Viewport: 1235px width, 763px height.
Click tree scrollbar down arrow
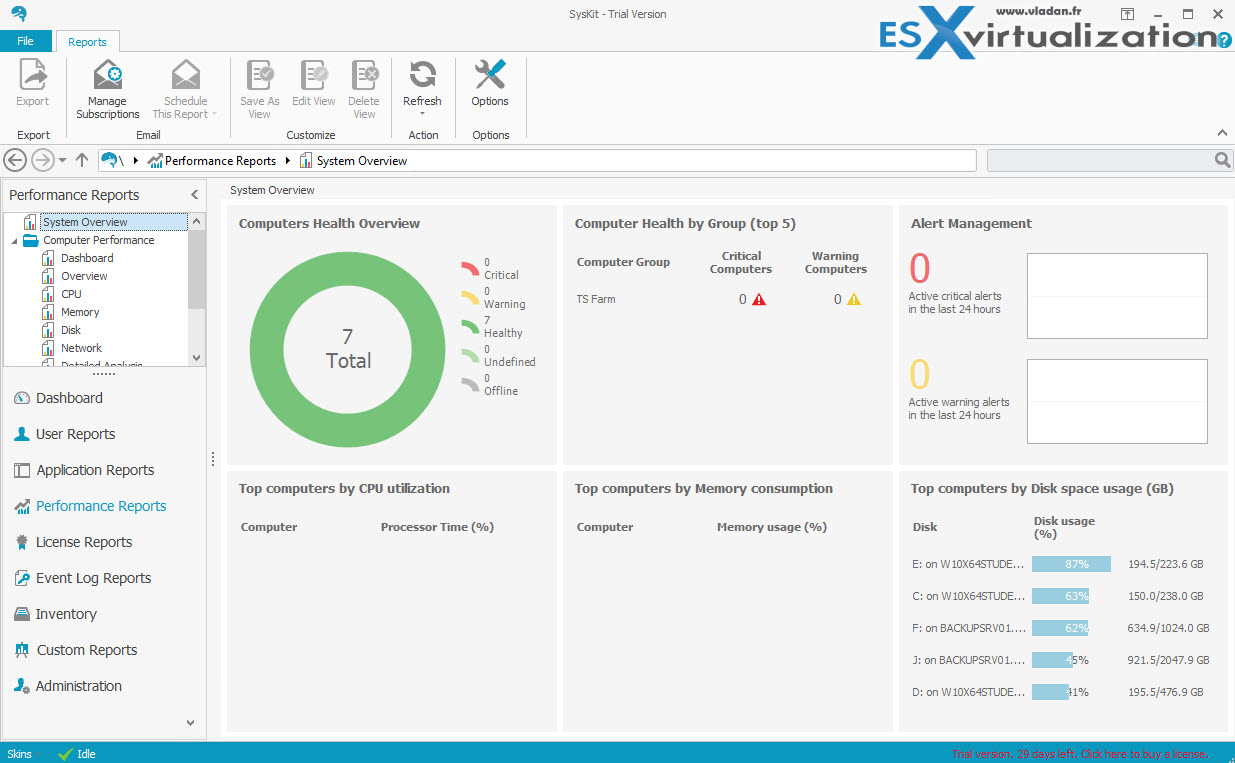pyautogui.click(x=196, y=357)
